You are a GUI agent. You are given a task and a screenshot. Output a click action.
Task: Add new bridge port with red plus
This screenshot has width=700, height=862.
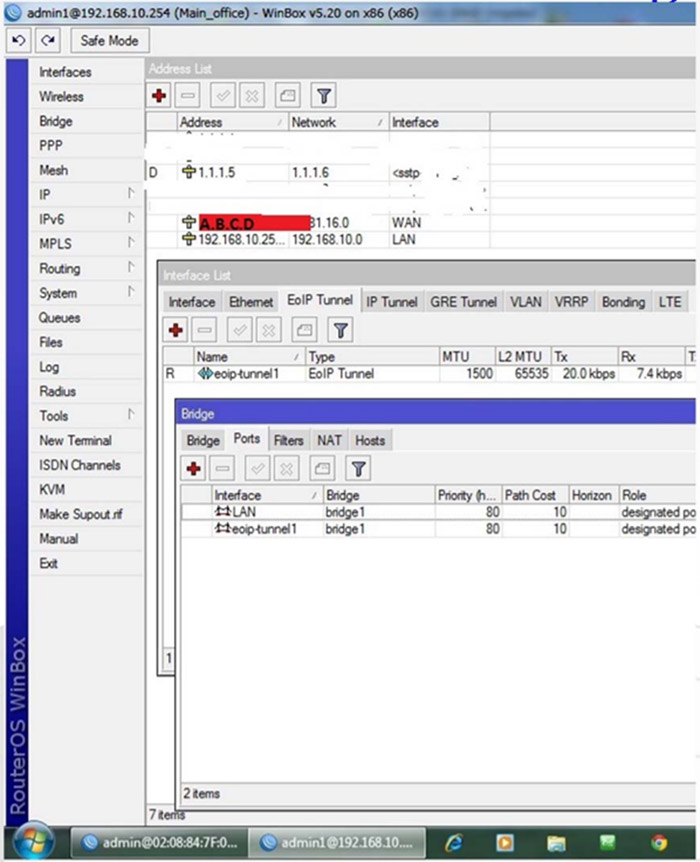pyautogui.click(x=194, y=469)
